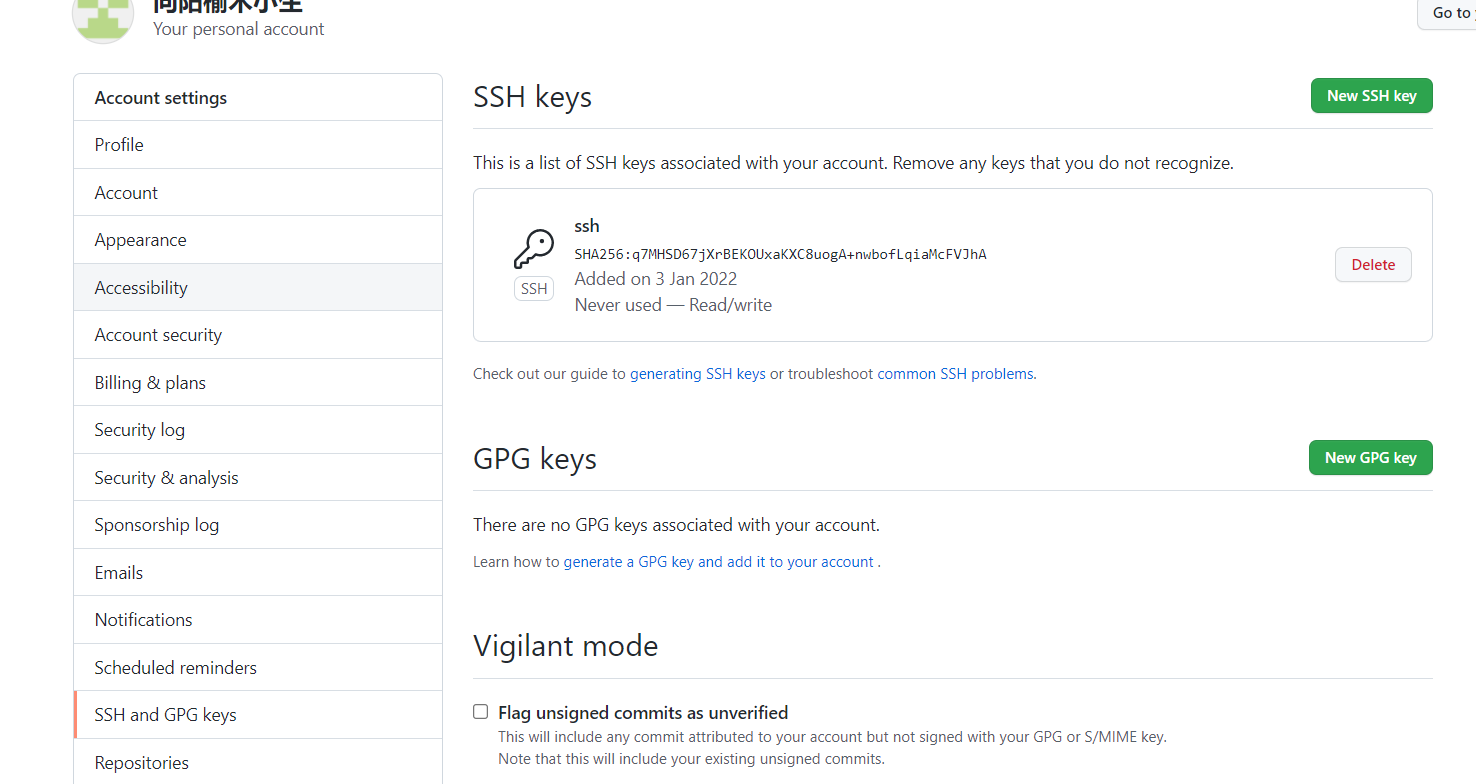Open the generate a GPG key link
The width and height of the screenshot is (1476, 784).
(x=718, y=562)
